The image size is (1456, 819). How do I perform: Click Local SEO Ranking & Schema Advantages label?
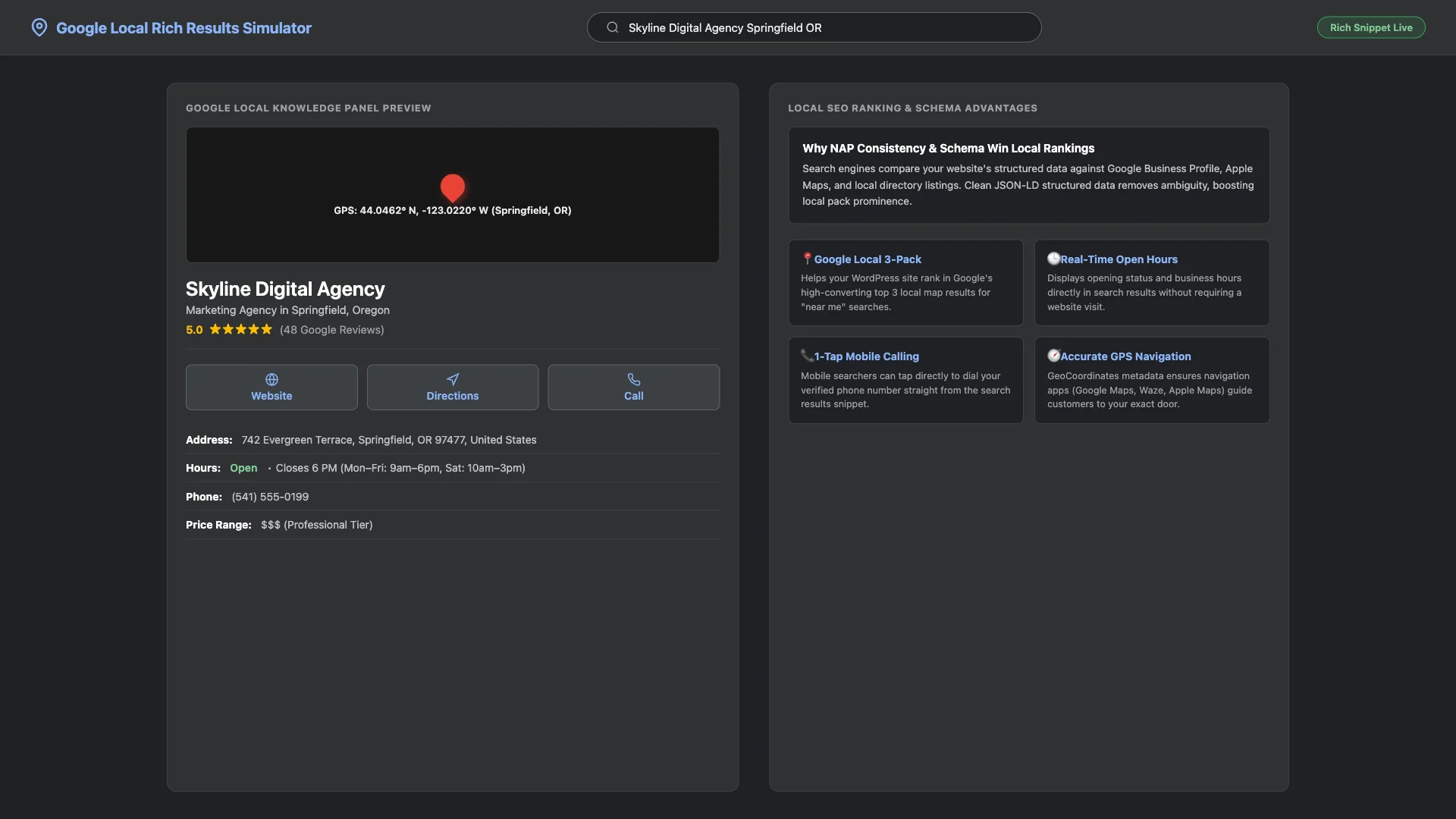coord(912,108)
